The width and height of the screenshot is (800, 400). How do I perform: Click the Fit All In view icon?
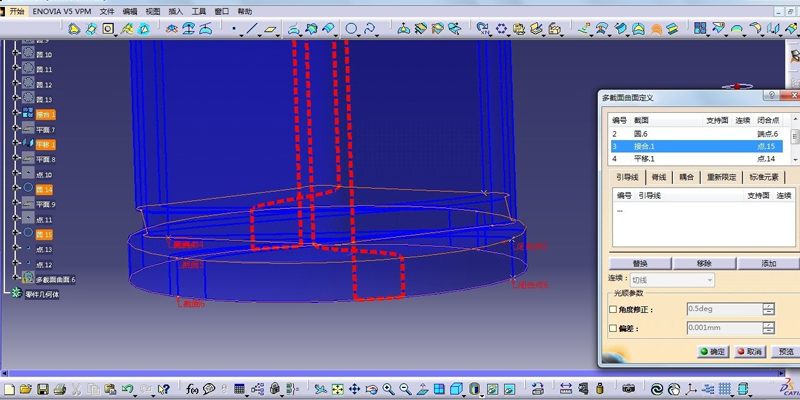pyautogui.click(x=337, y=388)
